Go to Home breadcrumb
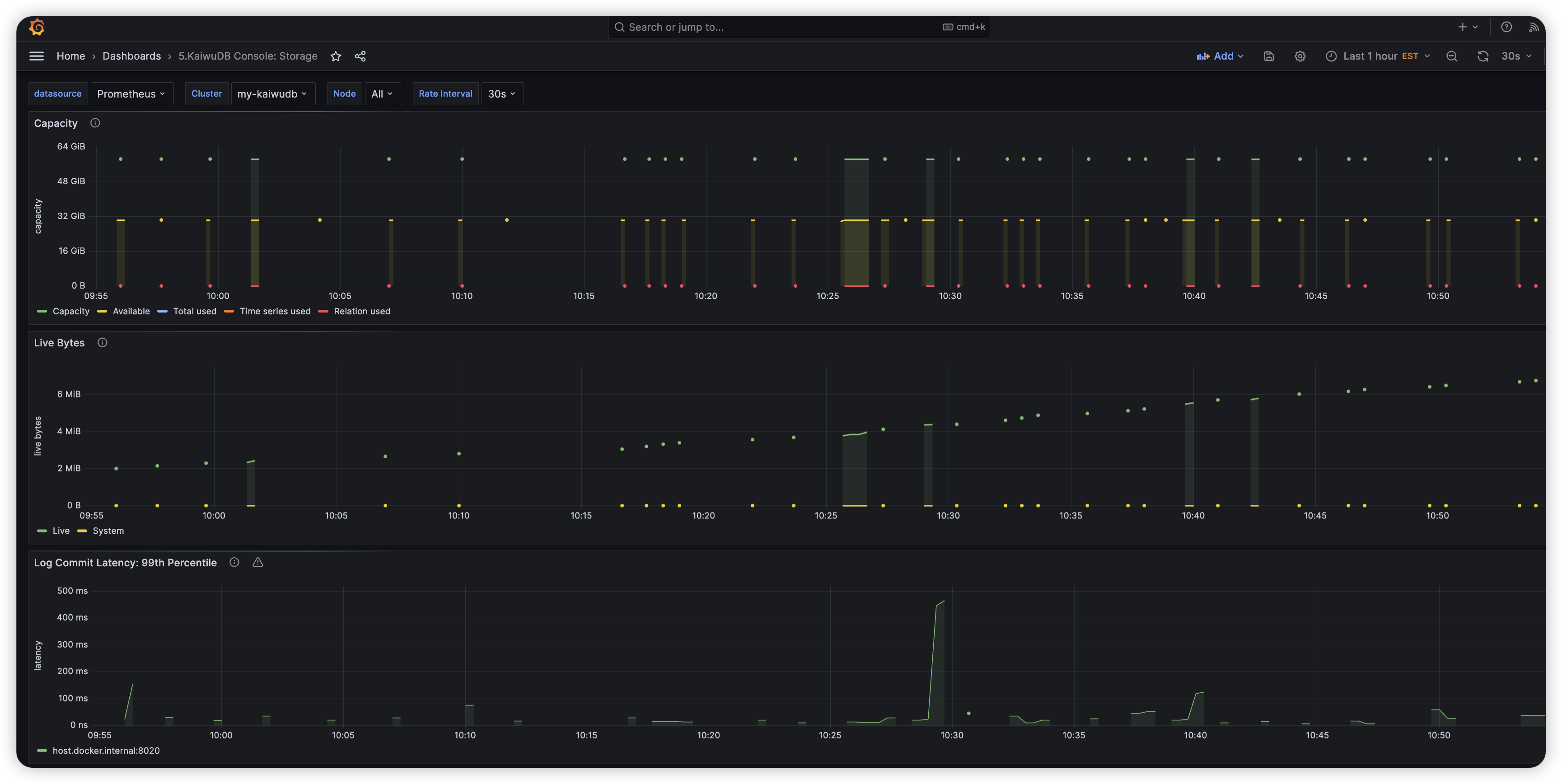This screenshot has width=1562, height=784. pyautogui.click(x=70, y=56)
